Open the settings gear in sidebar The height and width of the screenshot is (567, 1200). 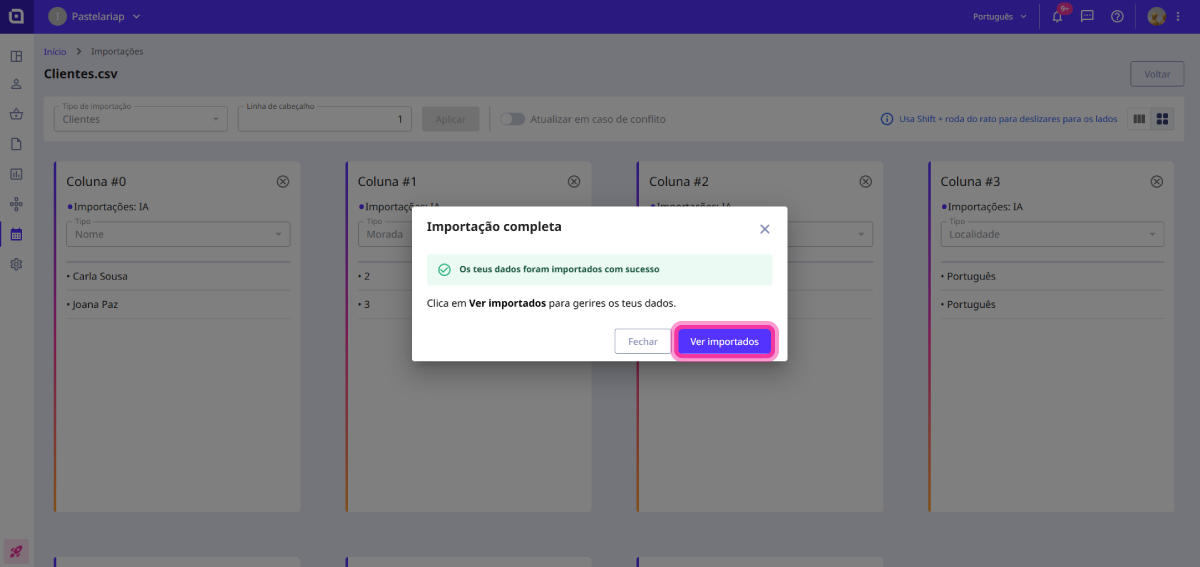pos(16,264)
